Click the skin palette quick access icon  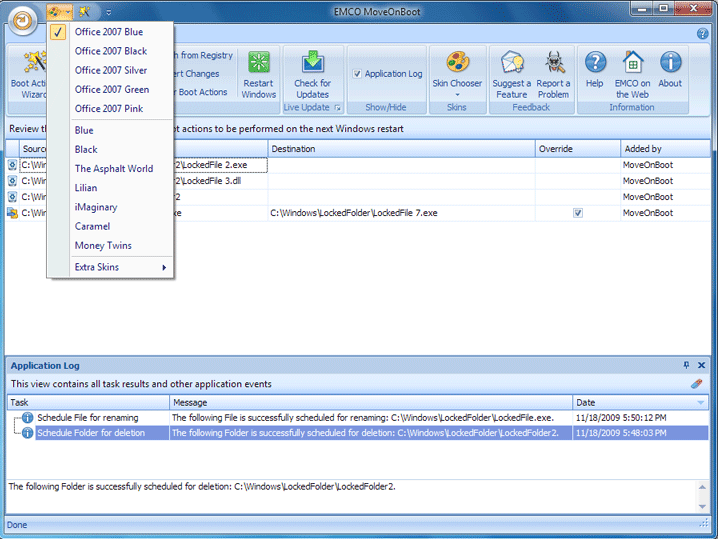click(x=54, y=12)
